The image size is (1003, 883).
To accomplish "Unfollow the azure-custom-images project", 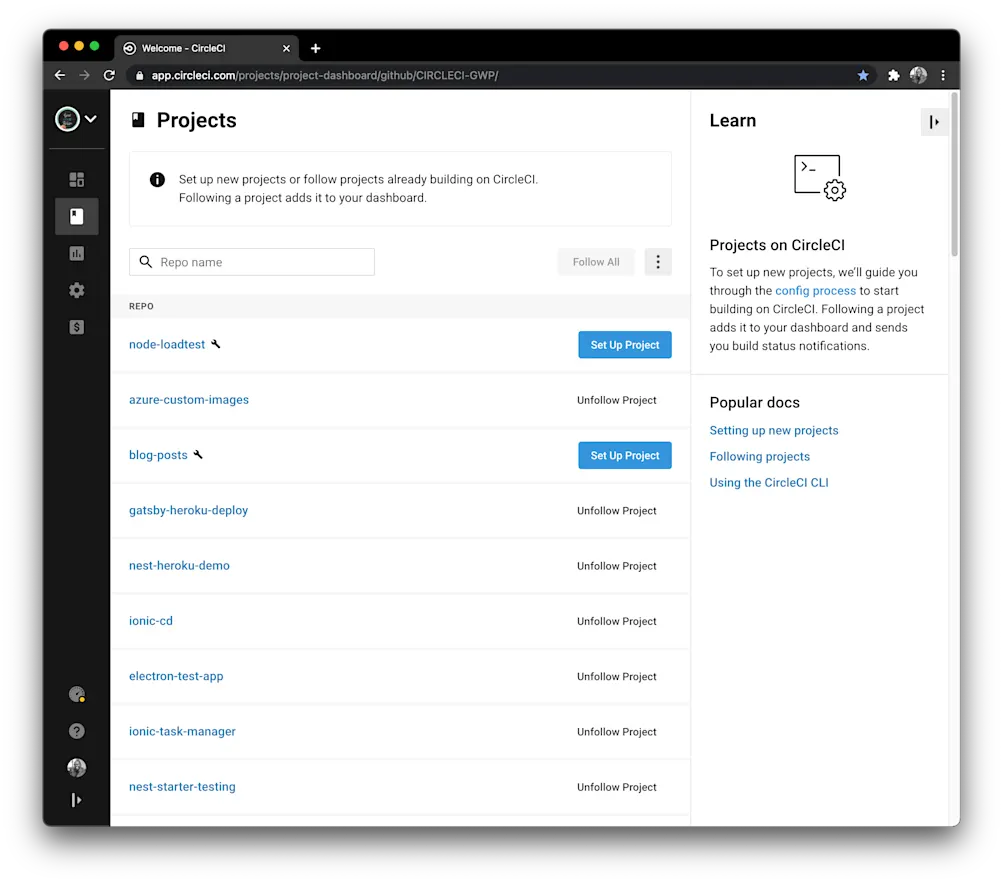I will click(x=616, y=400).
